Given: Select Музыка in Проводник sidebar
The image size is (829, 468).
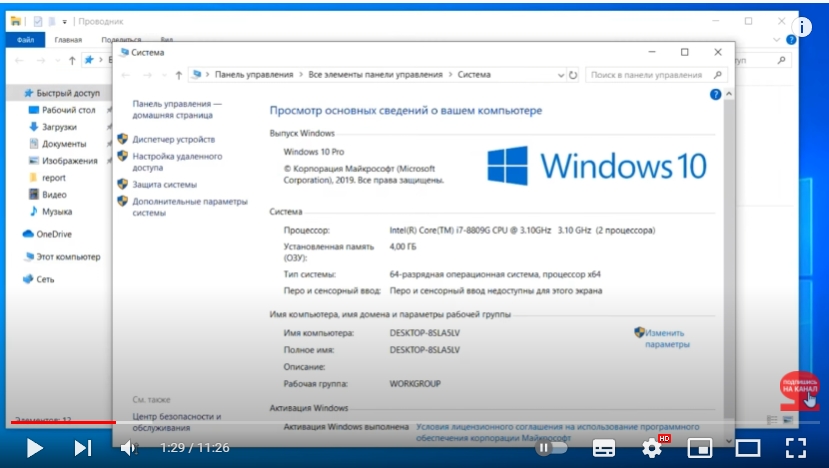Looking at the screenshot, I should coord(51,212).
